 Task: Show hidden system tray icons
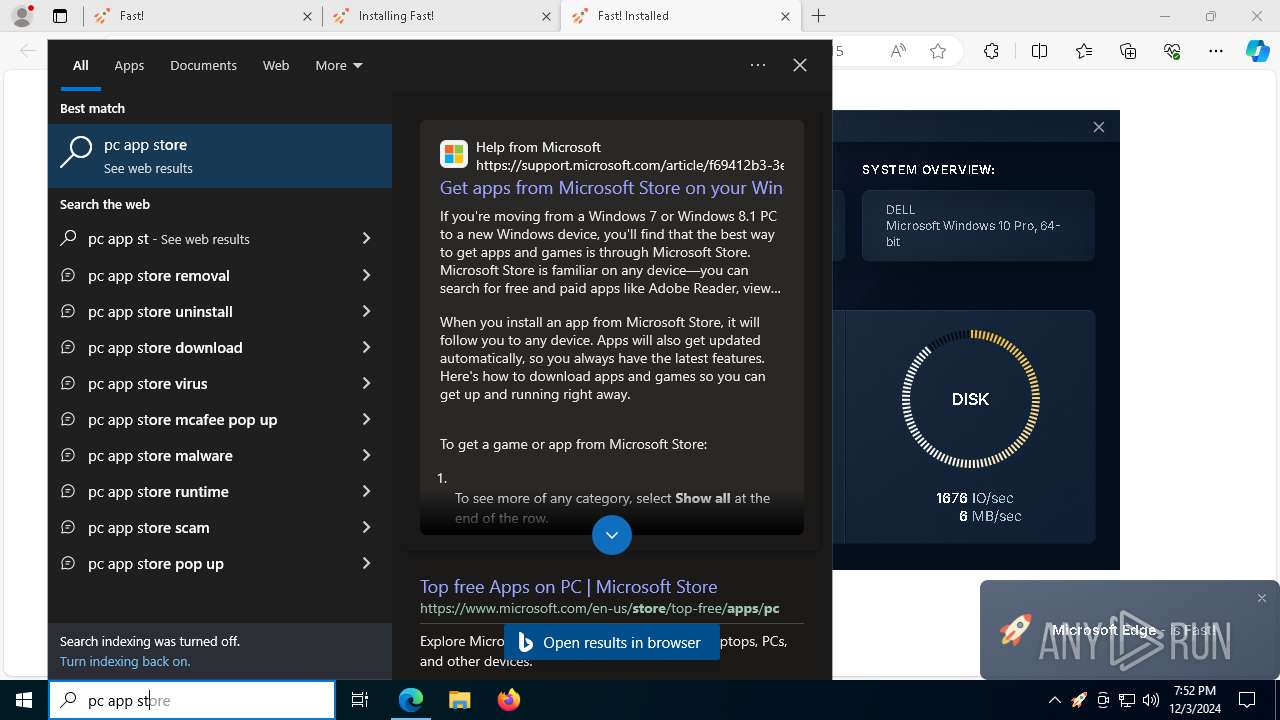click(x=1054, y=700)
